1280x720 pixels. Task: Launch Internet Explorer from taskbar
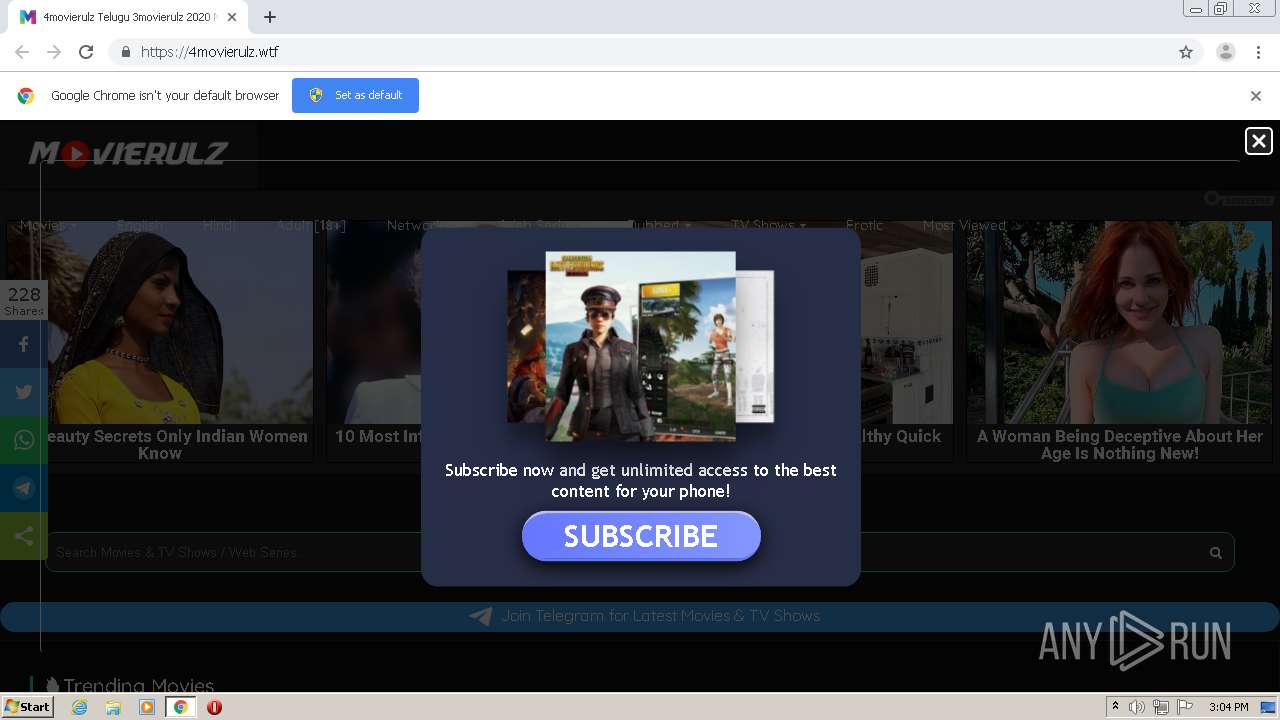point(80,707)
